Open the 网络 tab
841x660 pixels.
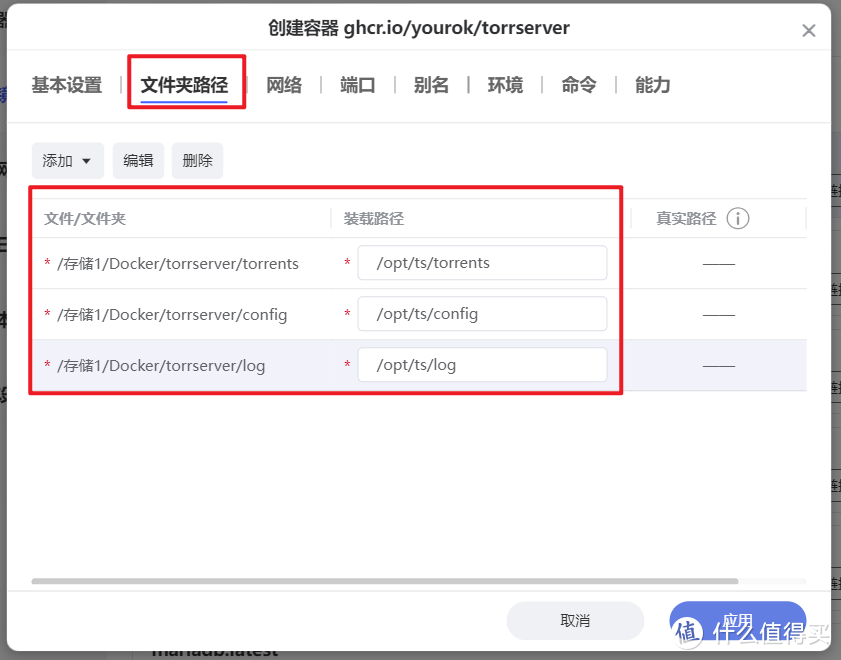pyautogui.click(x=284, y=85)
